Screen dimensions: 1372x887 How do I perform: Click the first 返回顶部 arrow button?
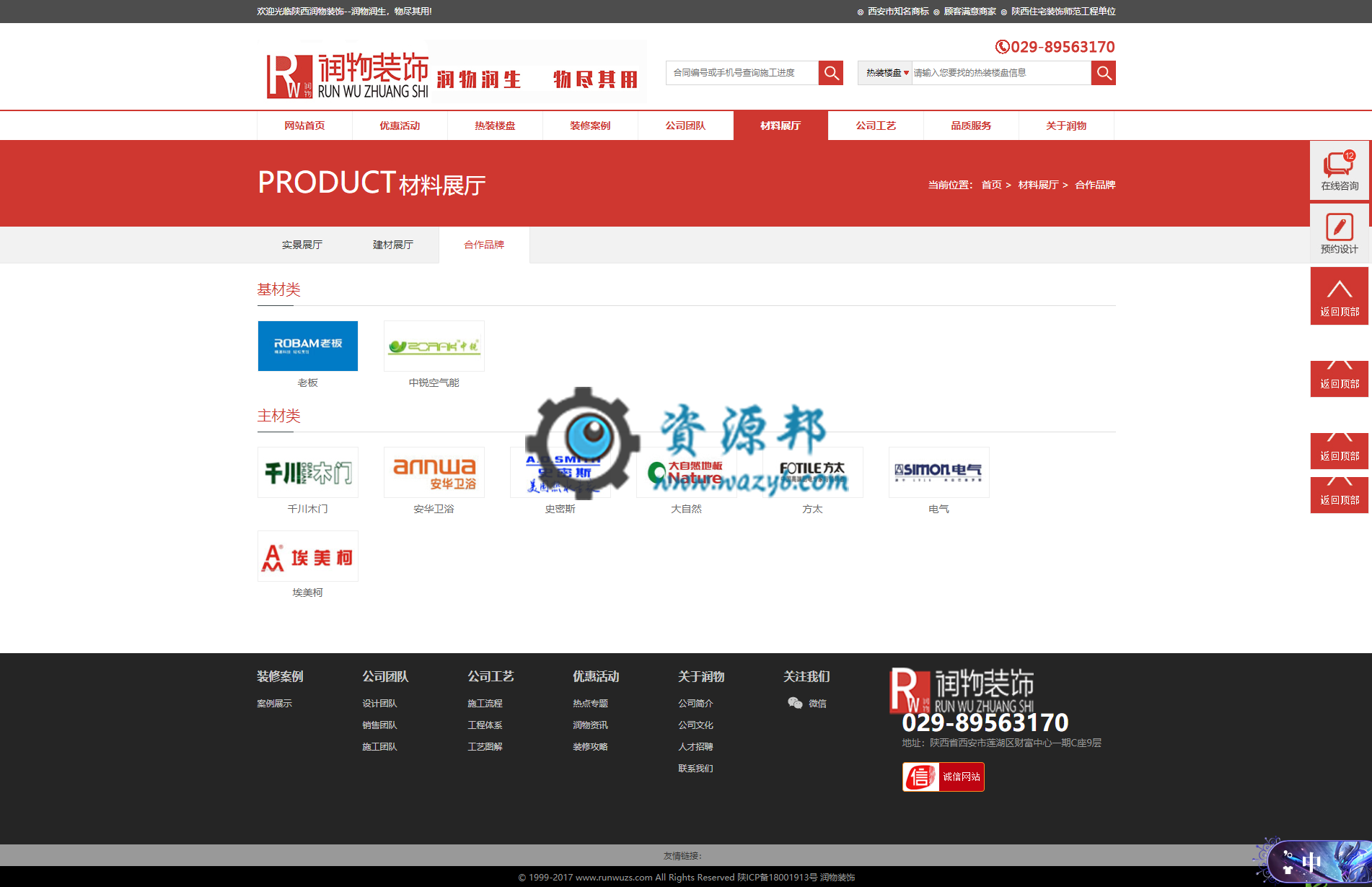pyautogui.click(x=1340, y=296)
